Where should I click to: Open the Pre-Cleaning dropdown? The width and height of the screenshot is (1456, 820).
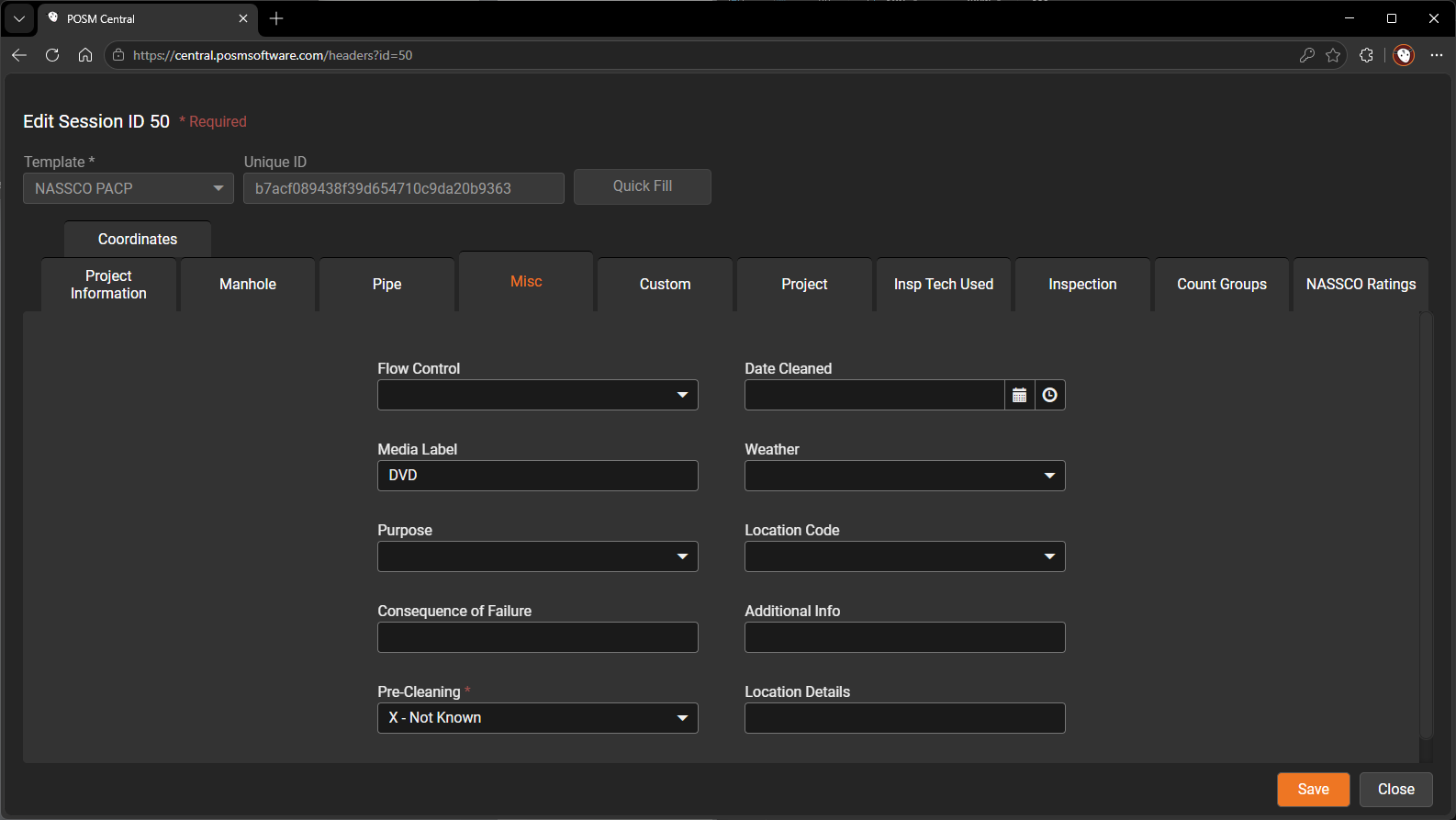click(538, 718)
